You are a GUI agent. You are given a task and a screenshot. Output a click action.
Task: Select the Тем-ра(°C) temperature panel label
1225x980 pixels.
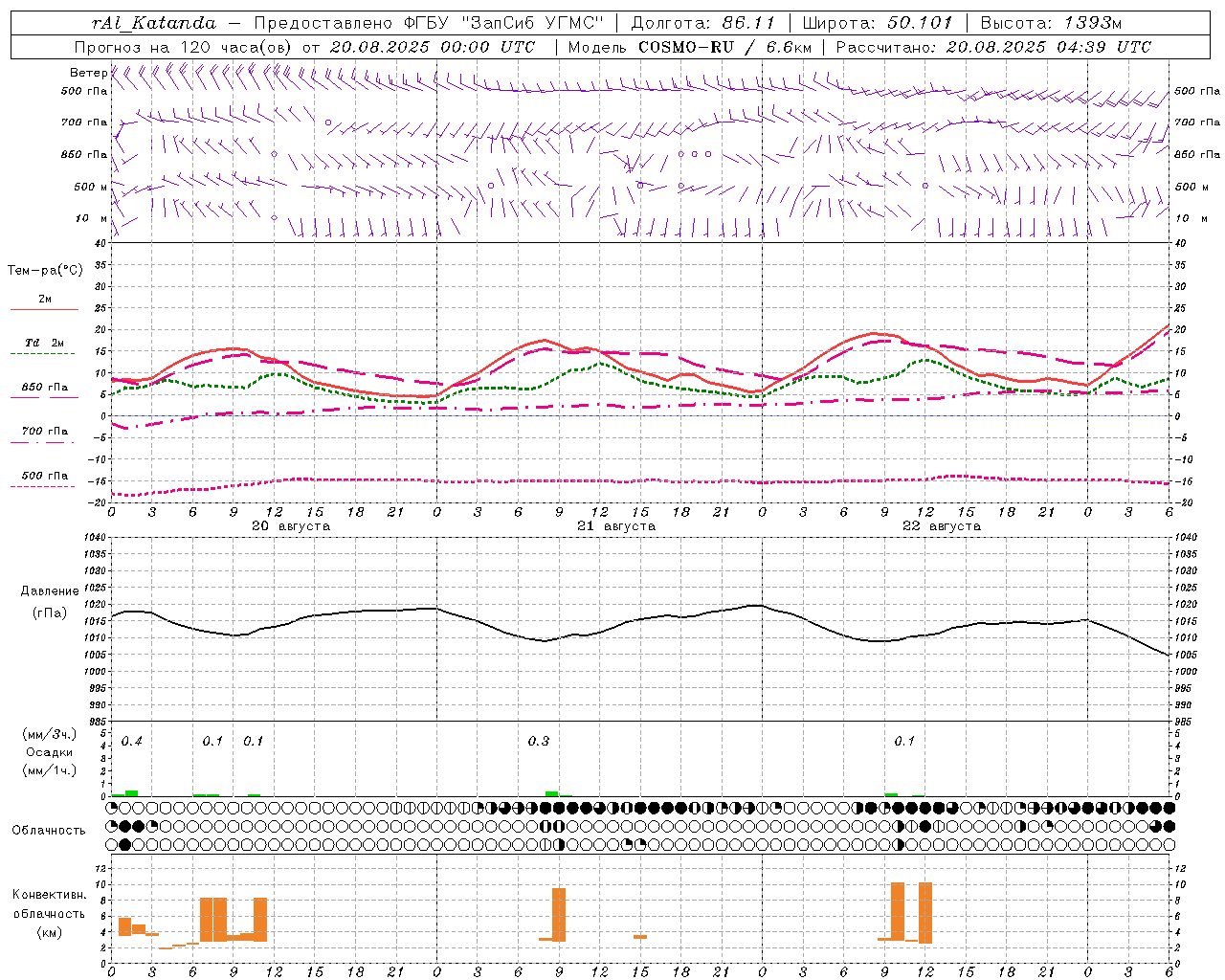click(45, 271)
